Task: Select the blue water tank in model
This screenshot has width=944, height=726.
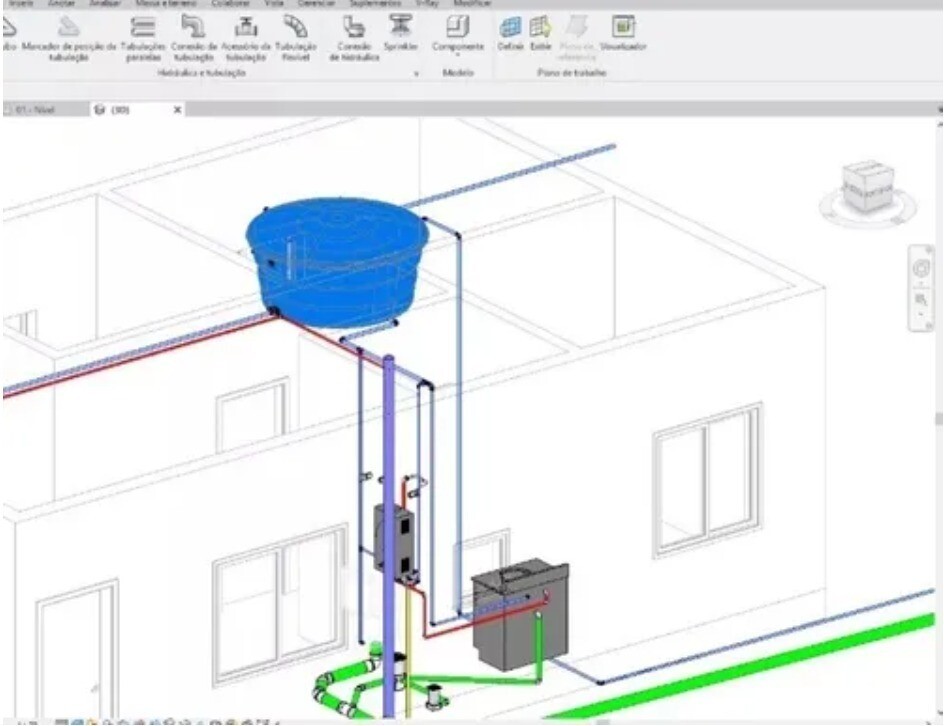Action: [336, 260]
